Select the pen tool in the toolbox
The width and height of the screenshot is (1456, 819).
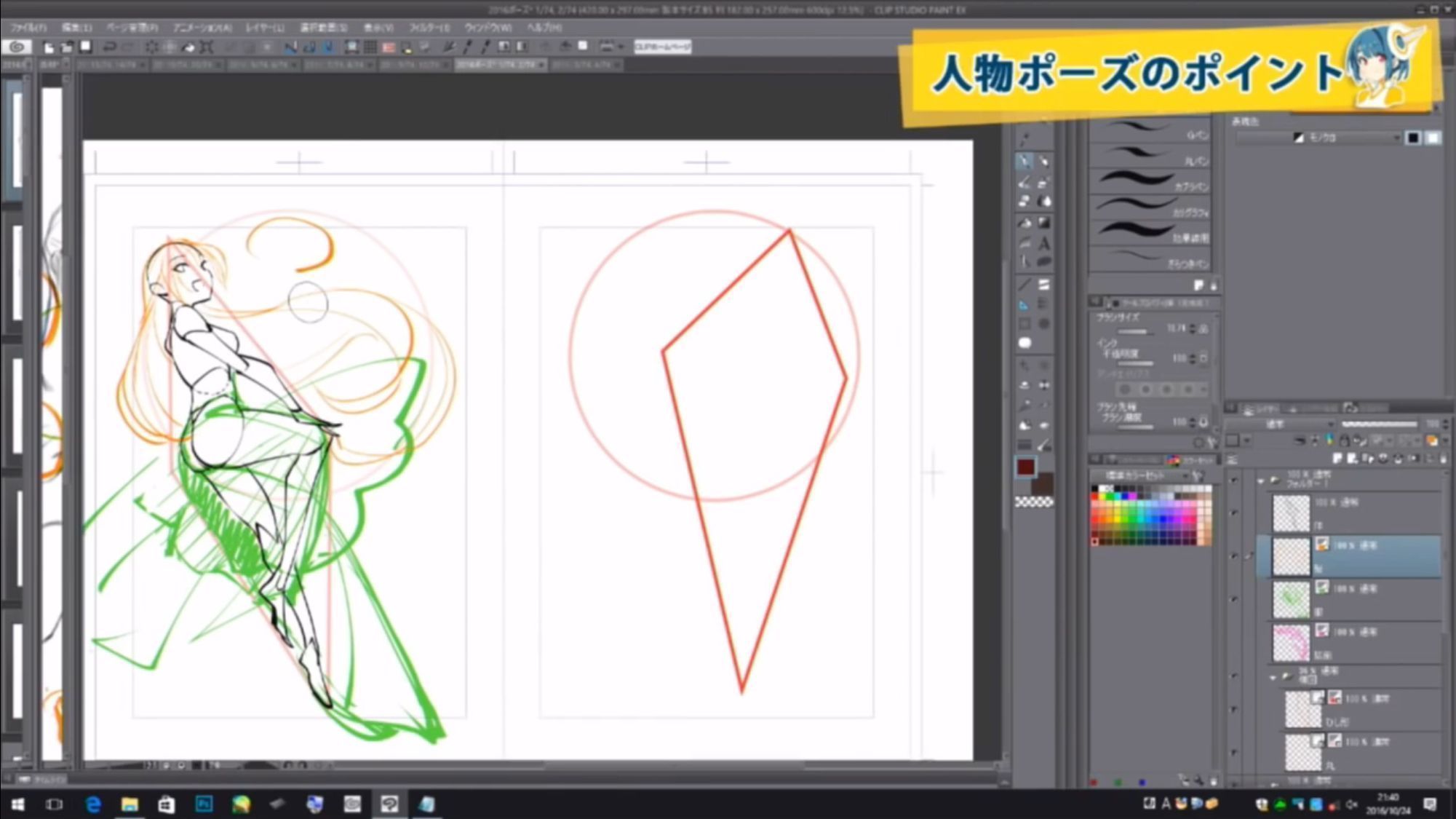click(1025, 162)
